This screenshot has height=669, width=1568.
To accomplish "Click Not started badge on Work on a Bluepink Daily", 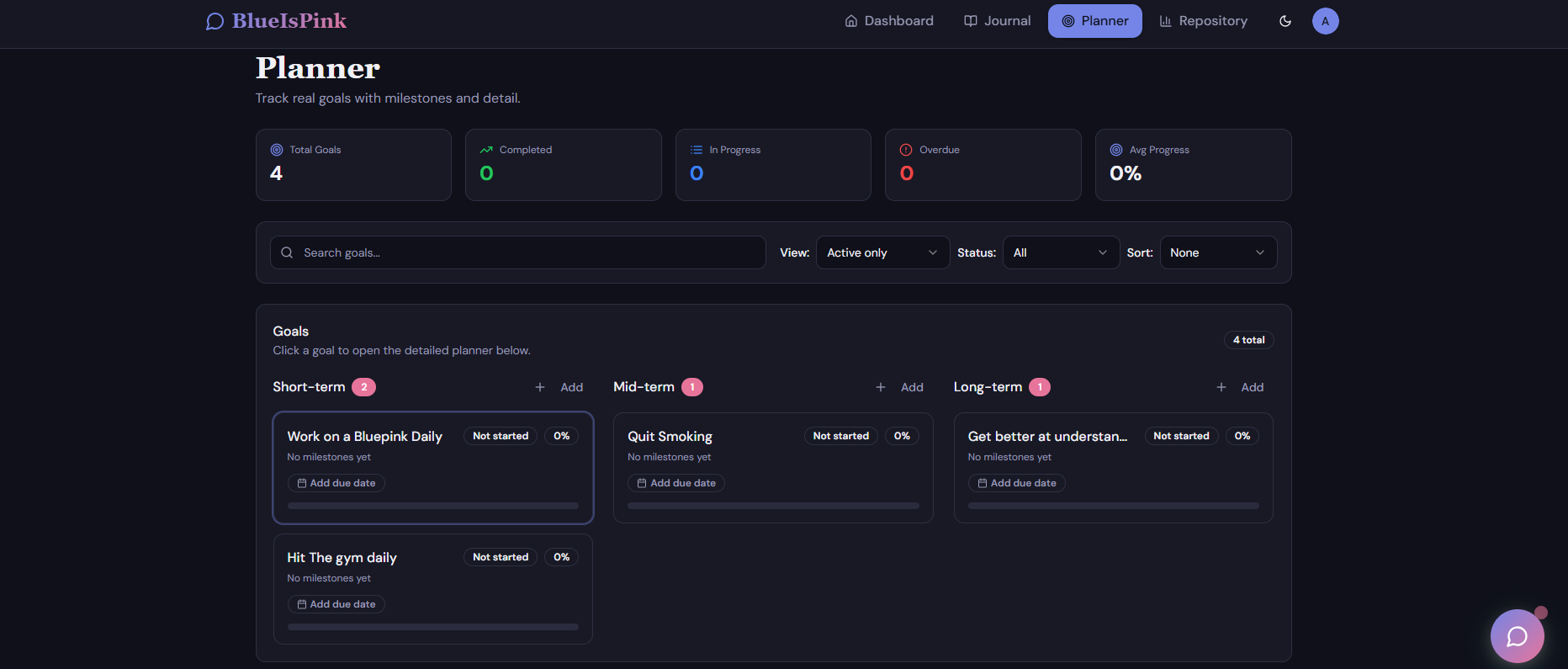I will click(501, 436).
